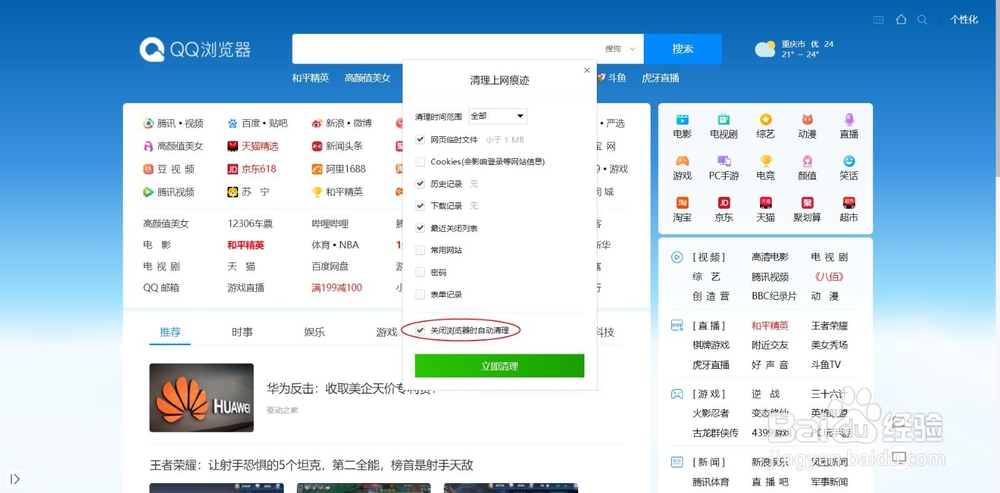The height and width of the screenshot is (493, 1000).
Task: Open the 个性化 link
Action: pyautogui.click(x=964, y=20)
